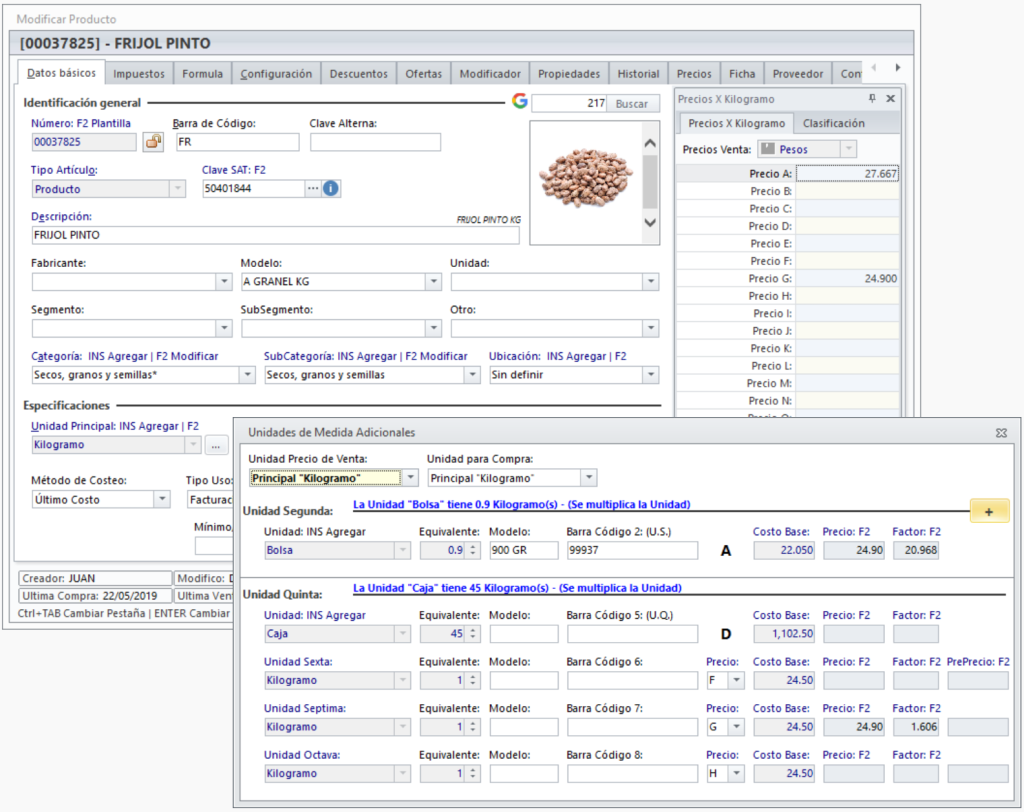Open the Unidad Precio de Venta dropdown
This screenshot has height=812, width=1024.
411,478
